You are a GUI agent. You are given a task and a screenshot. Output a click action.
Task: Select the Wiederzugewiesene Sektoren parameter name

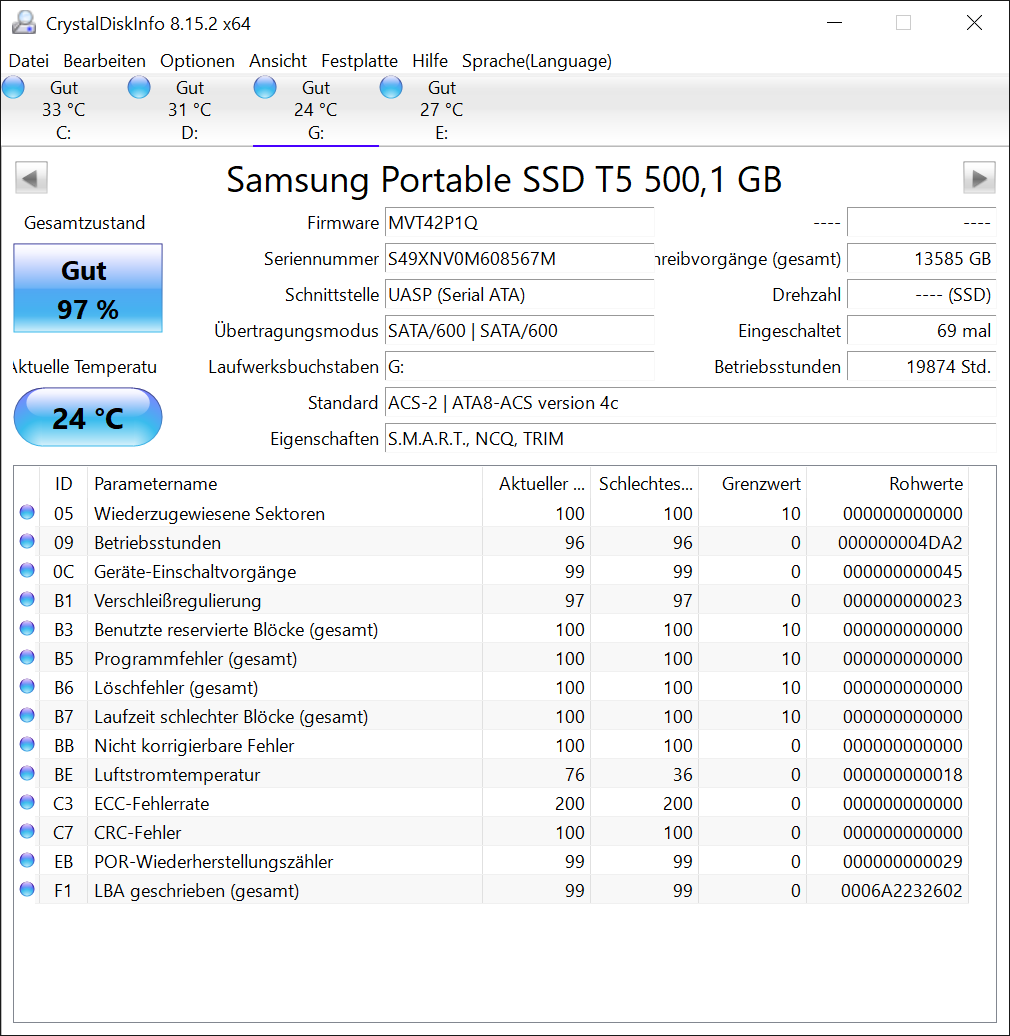click(209, 513)
